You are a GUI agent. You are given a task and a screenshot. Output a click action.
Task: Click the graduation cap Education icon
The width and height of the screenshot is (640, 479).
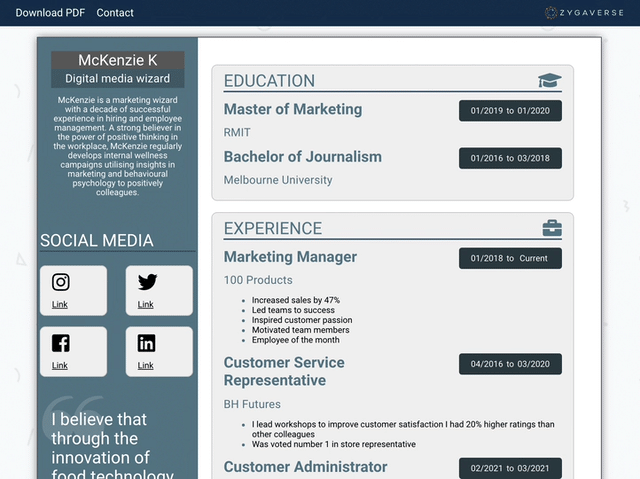click(550, 81)
